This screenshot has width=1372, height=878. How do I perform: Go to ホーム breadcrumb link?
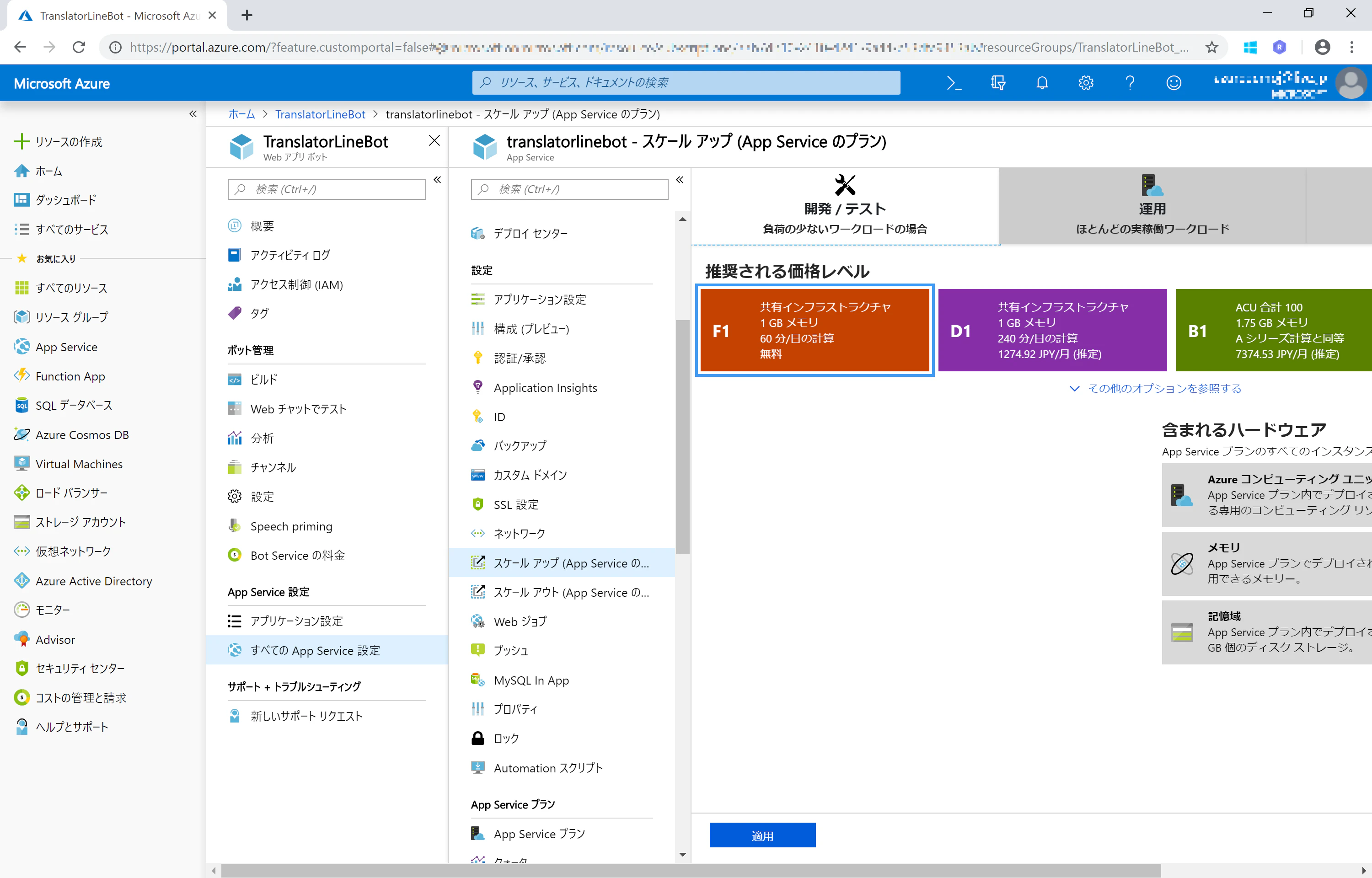(241, 114)
